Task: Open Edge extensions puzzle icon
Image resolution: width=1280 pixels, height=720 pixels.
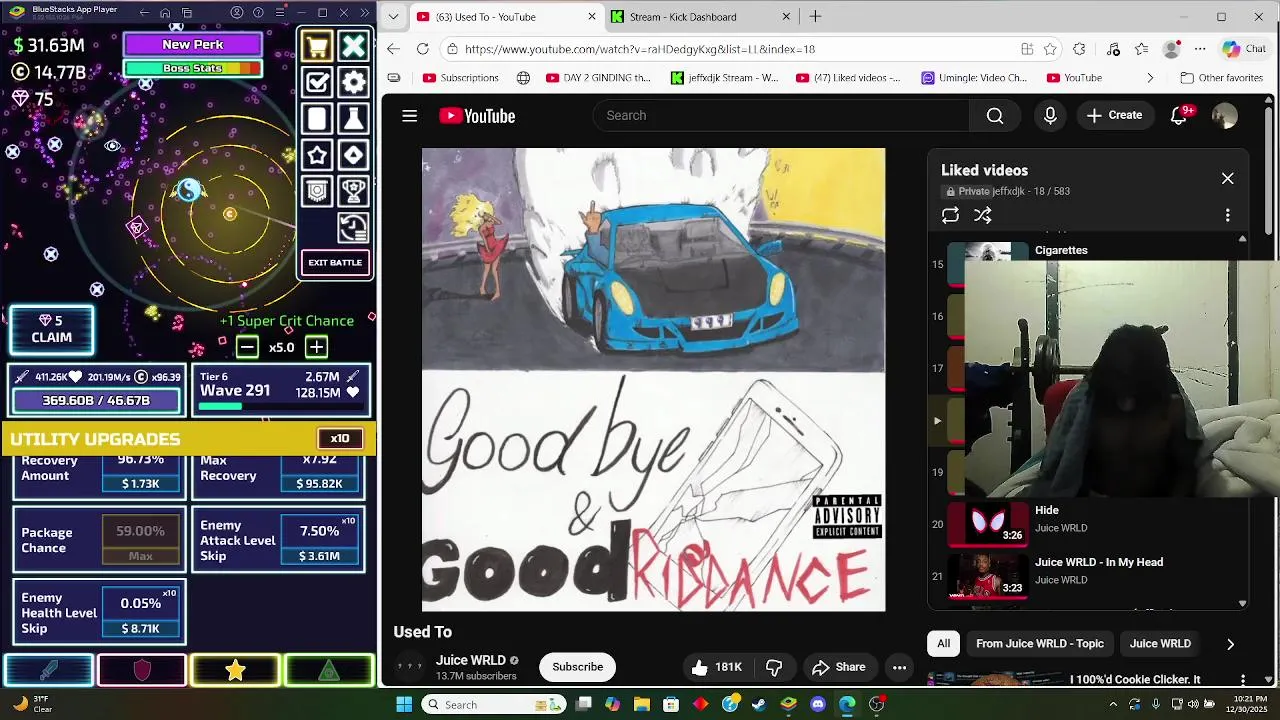Action: [x=1079, y=49]
